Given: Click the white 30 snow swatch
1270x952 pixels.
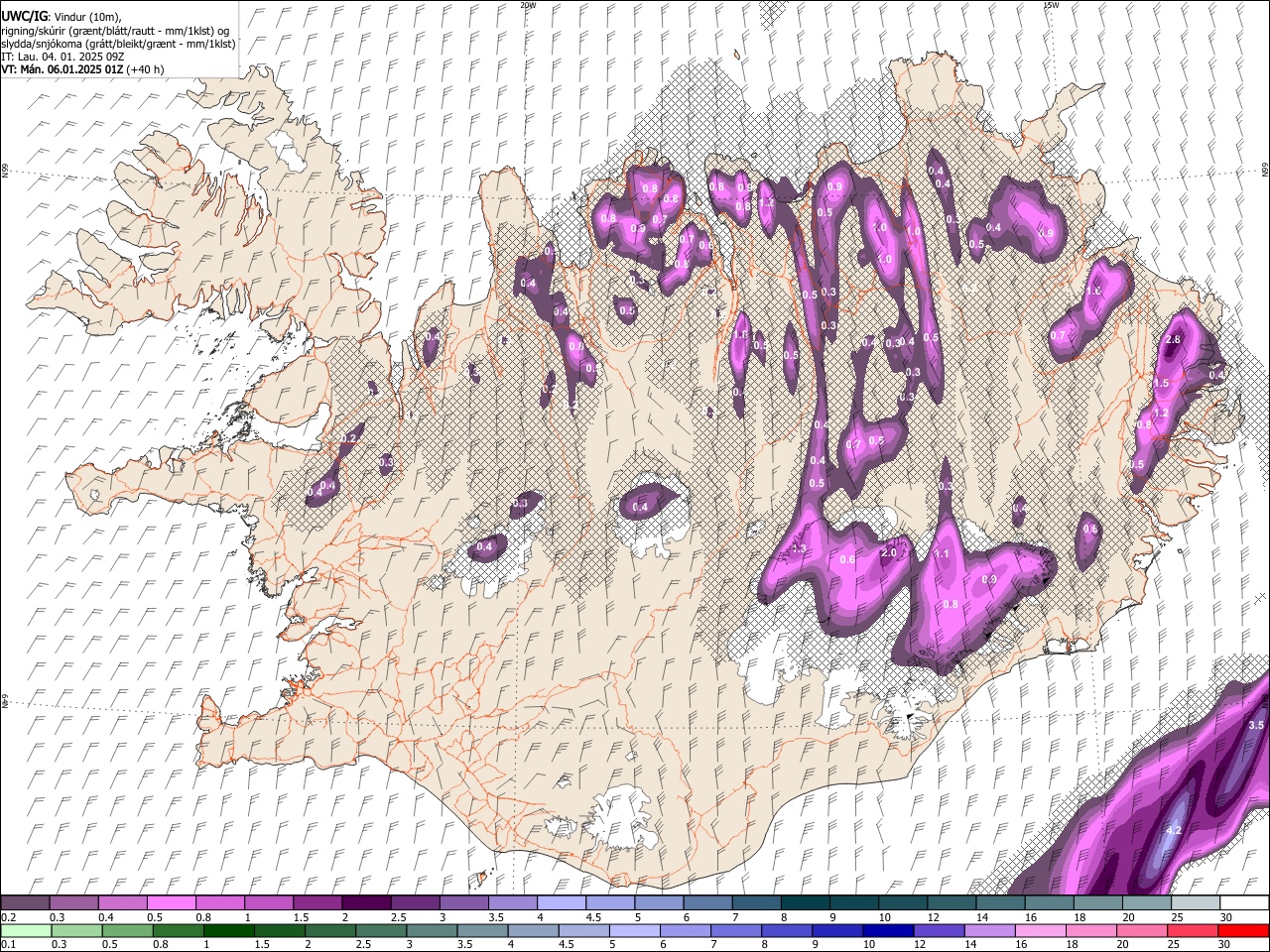Looking at the screenshot, I should click(1244, 902).
